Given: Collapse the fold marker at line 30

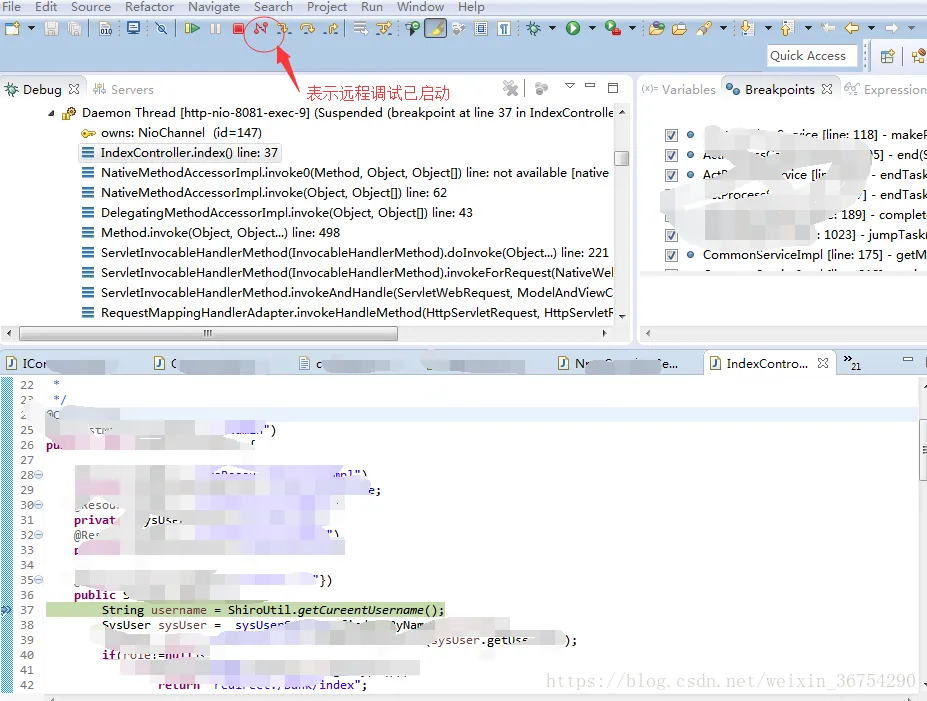Looking at the screenshot, I should tap(38, 505).
